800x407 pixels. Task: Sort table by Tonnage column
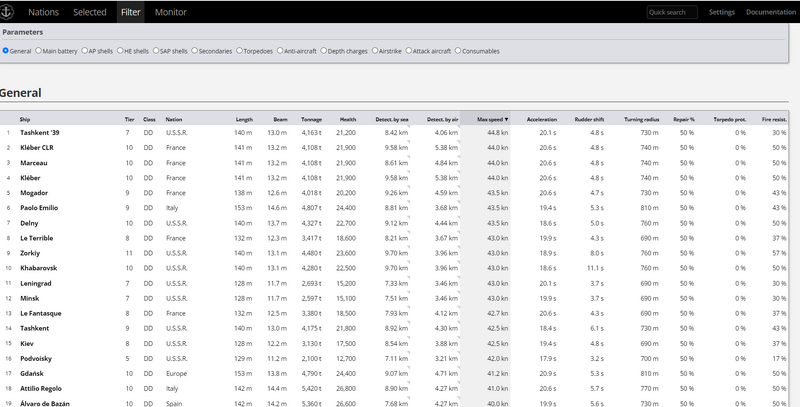coord(311,119)
